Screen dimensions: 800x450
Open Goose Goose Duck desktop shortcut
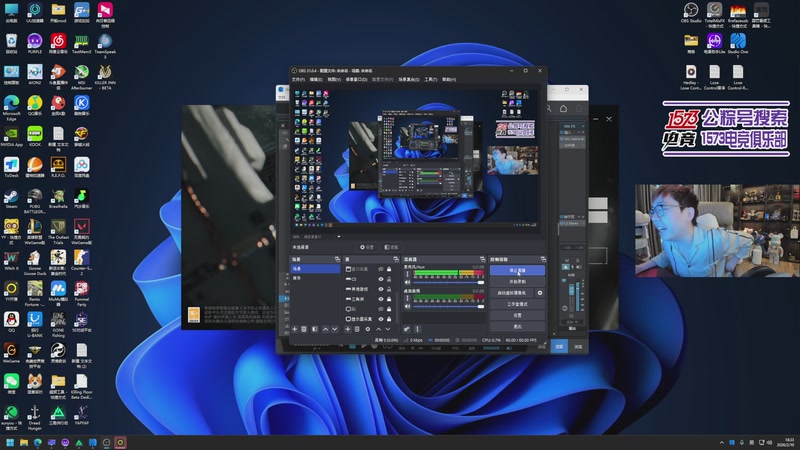coord(35,263)
